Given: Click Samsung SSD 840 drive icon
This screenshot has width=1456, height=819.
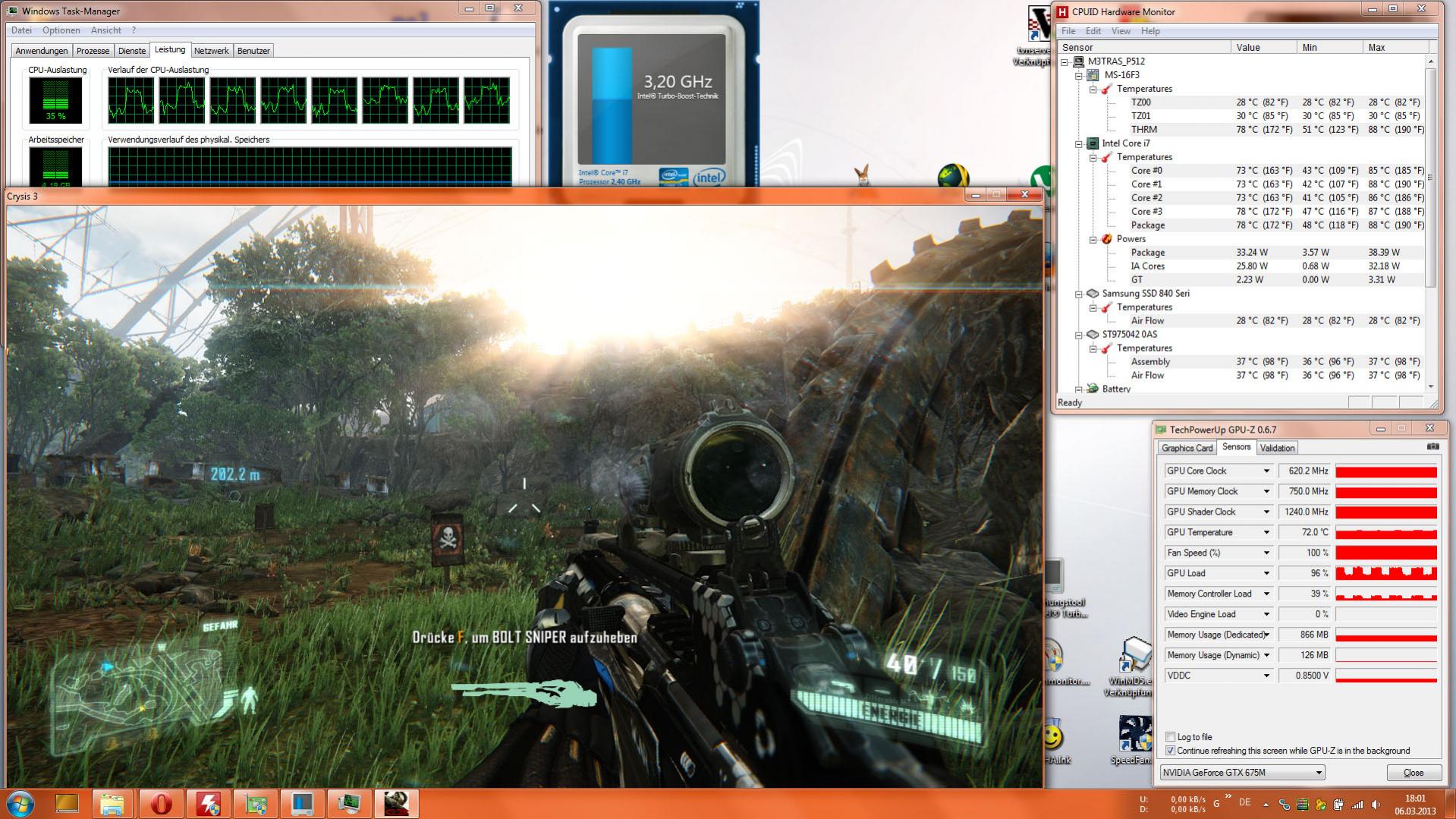Looking at the screenshot, I should (x=1093, y=294).
